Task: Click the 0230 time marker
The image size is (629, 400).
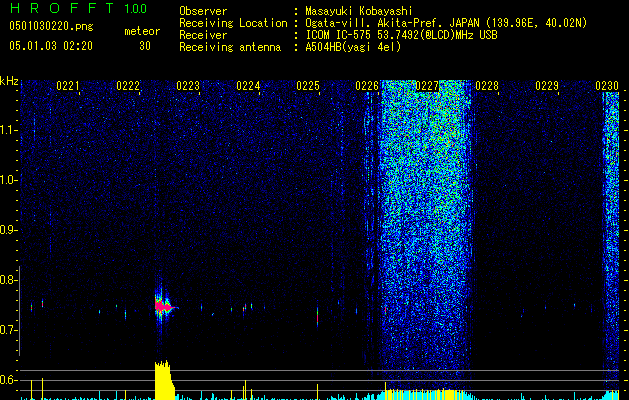Action: tap(607, 86)
